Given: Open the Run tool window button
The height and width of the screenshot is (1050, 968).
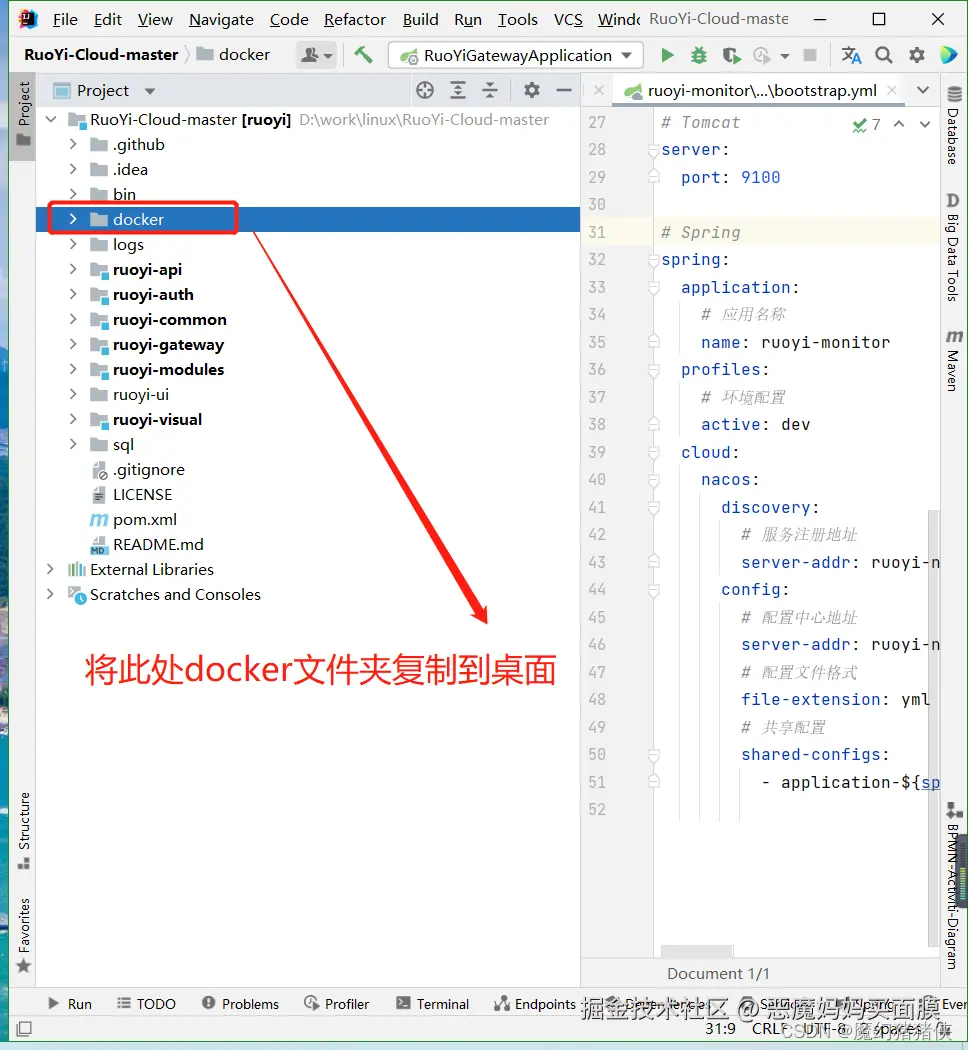Looking at the screenshot, I should coord(70,1003).
